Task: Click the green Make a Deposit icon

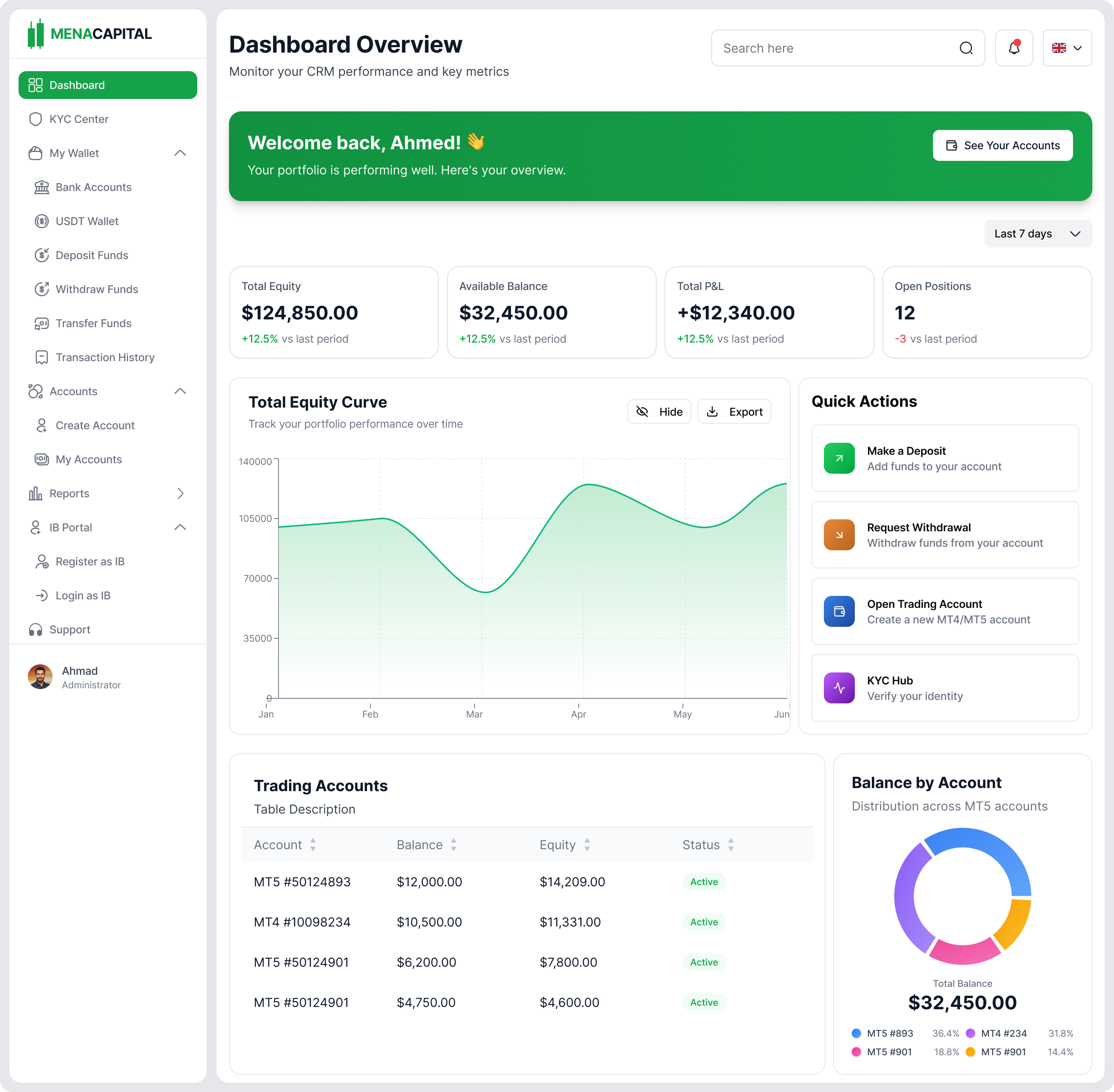Action: coord(839,458)
